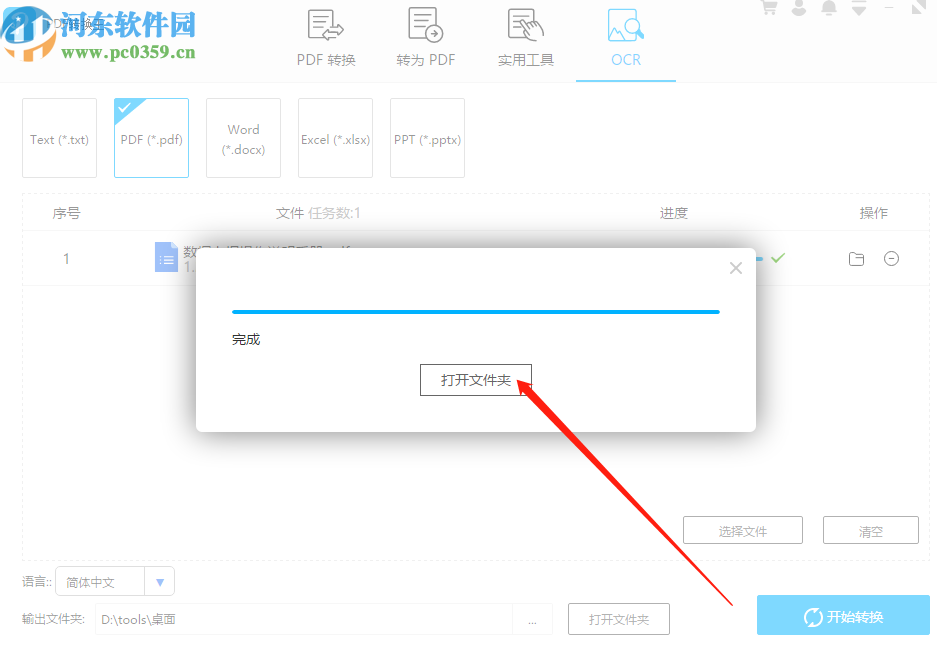Close the completion dialog with X
The image size is (937, 645).
tap(736, 268)
